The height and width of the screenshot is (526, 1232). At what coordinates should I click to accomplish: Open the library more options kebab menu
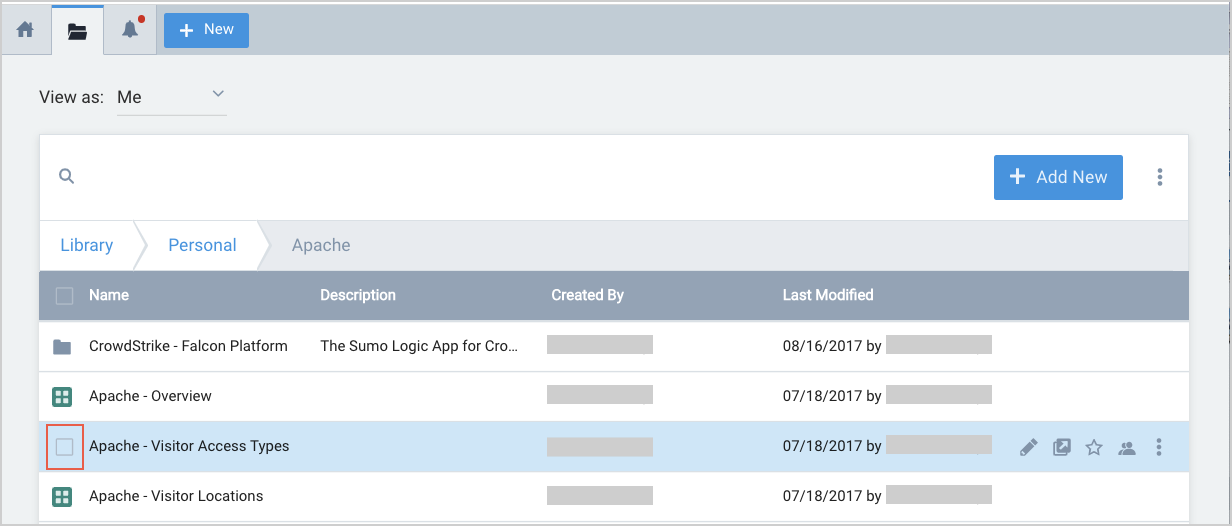(x=1160, y=177)
